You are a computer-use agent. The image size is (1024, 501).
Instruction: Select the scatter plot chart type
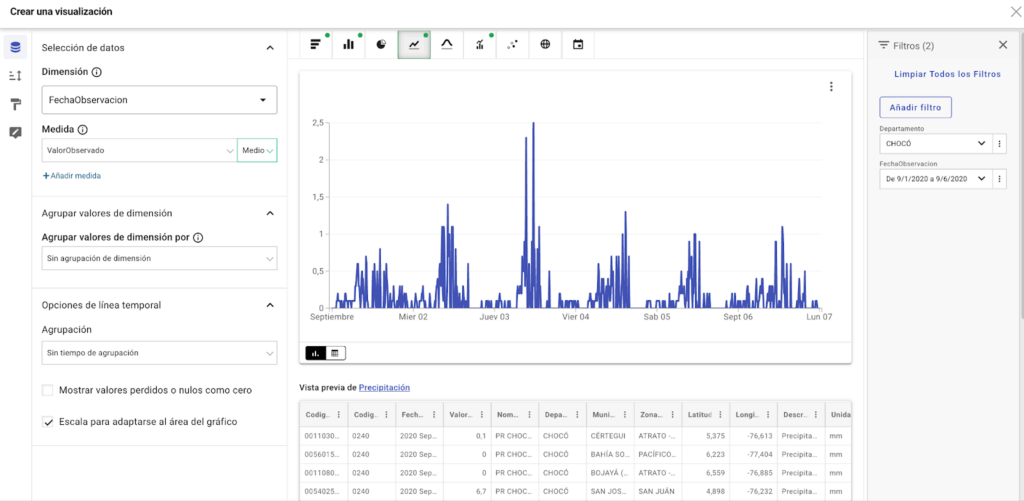point(512,44)
